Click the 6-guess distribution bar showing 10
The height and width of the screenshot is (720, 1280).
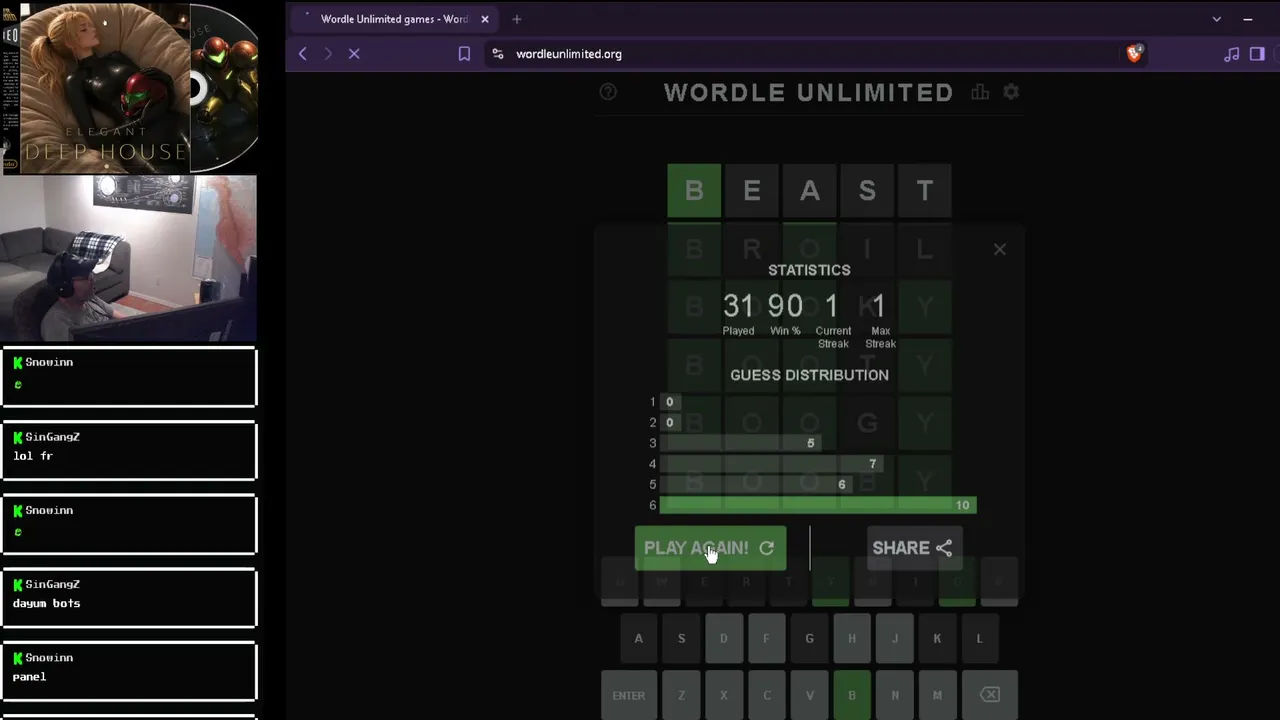point(818,505)
